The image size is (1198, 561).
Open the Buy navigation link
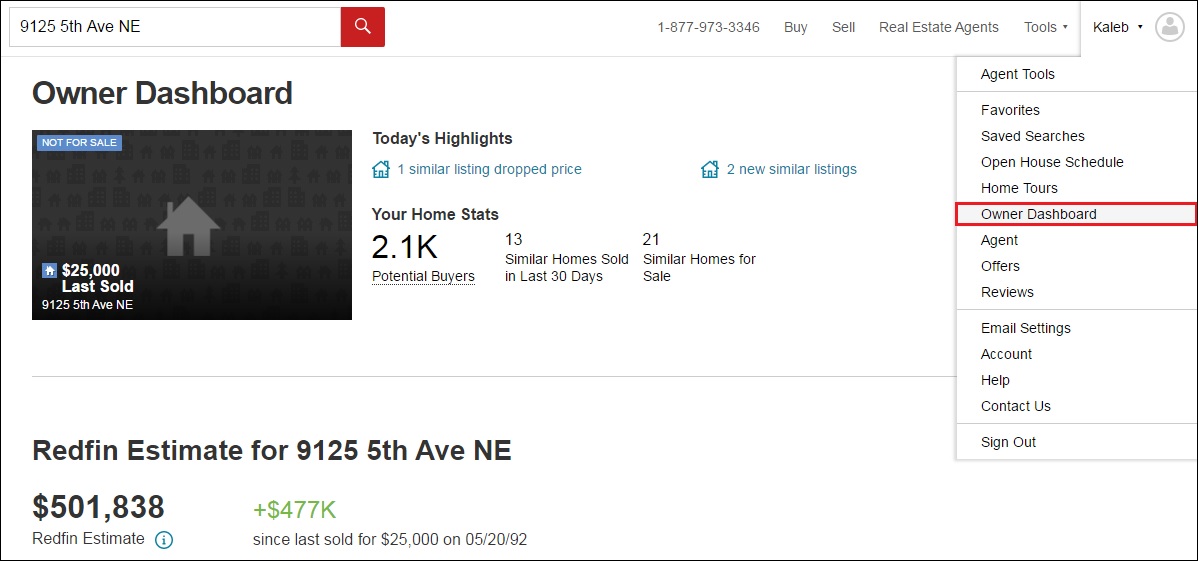pyautogui.click(x=795, y=28)
